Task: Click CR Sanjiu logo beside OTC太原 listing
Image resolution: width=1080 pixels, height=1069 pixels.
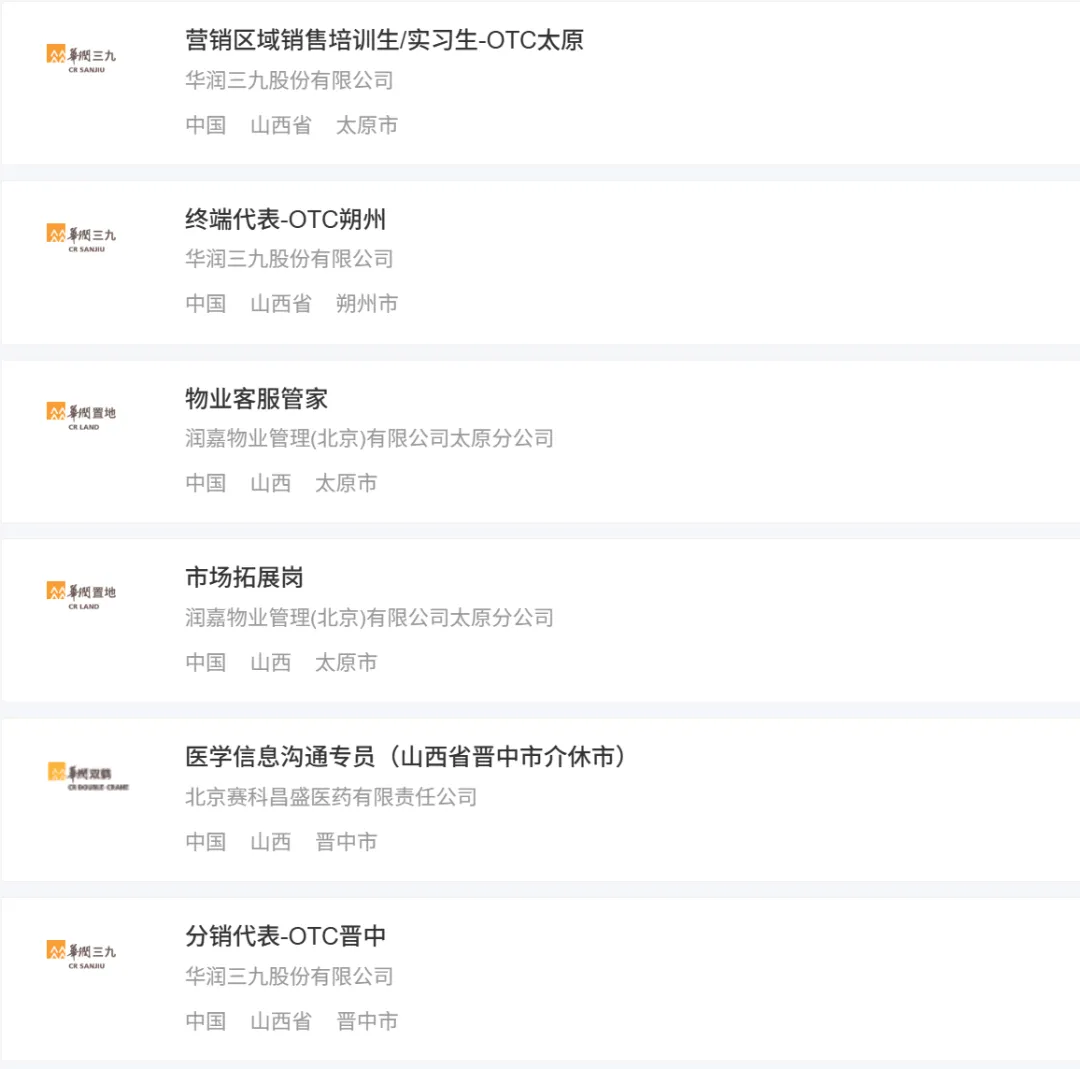Action: pos(81,59)
